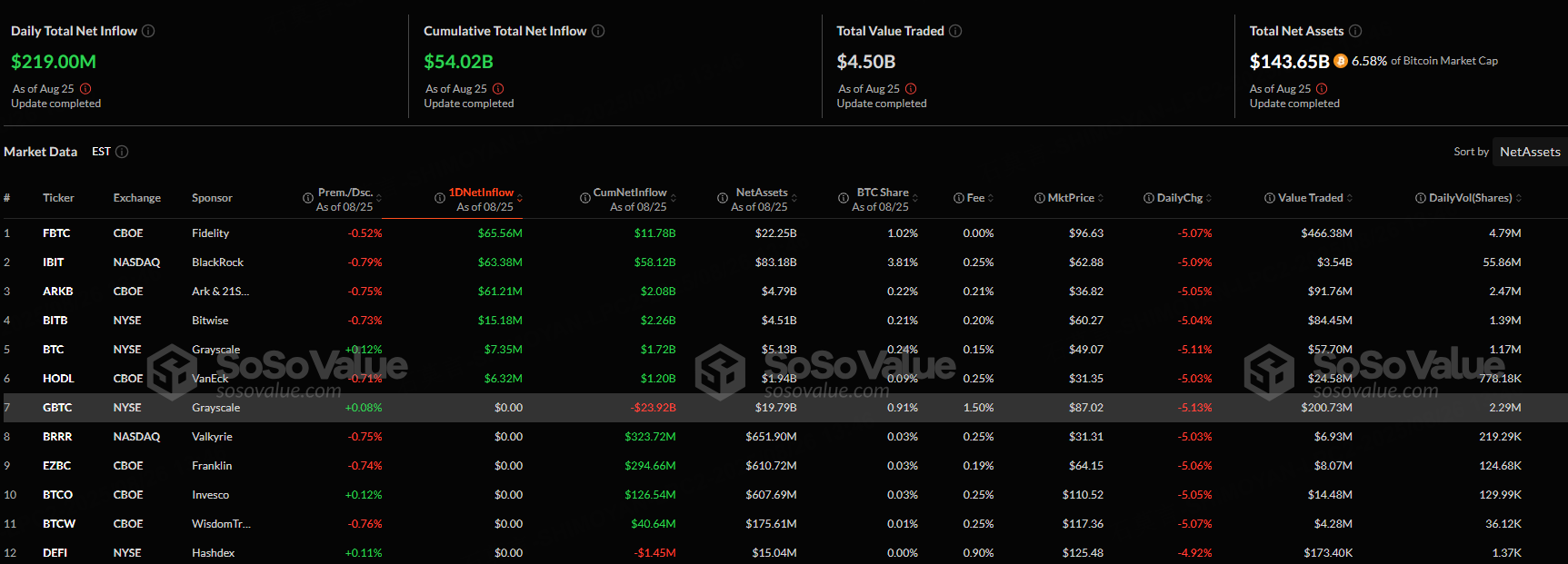This screenshot has width=1568, height=564.
Task: Click info icon next to Total Value Traded
Action: pyautogui.click(x=955, y=31)
